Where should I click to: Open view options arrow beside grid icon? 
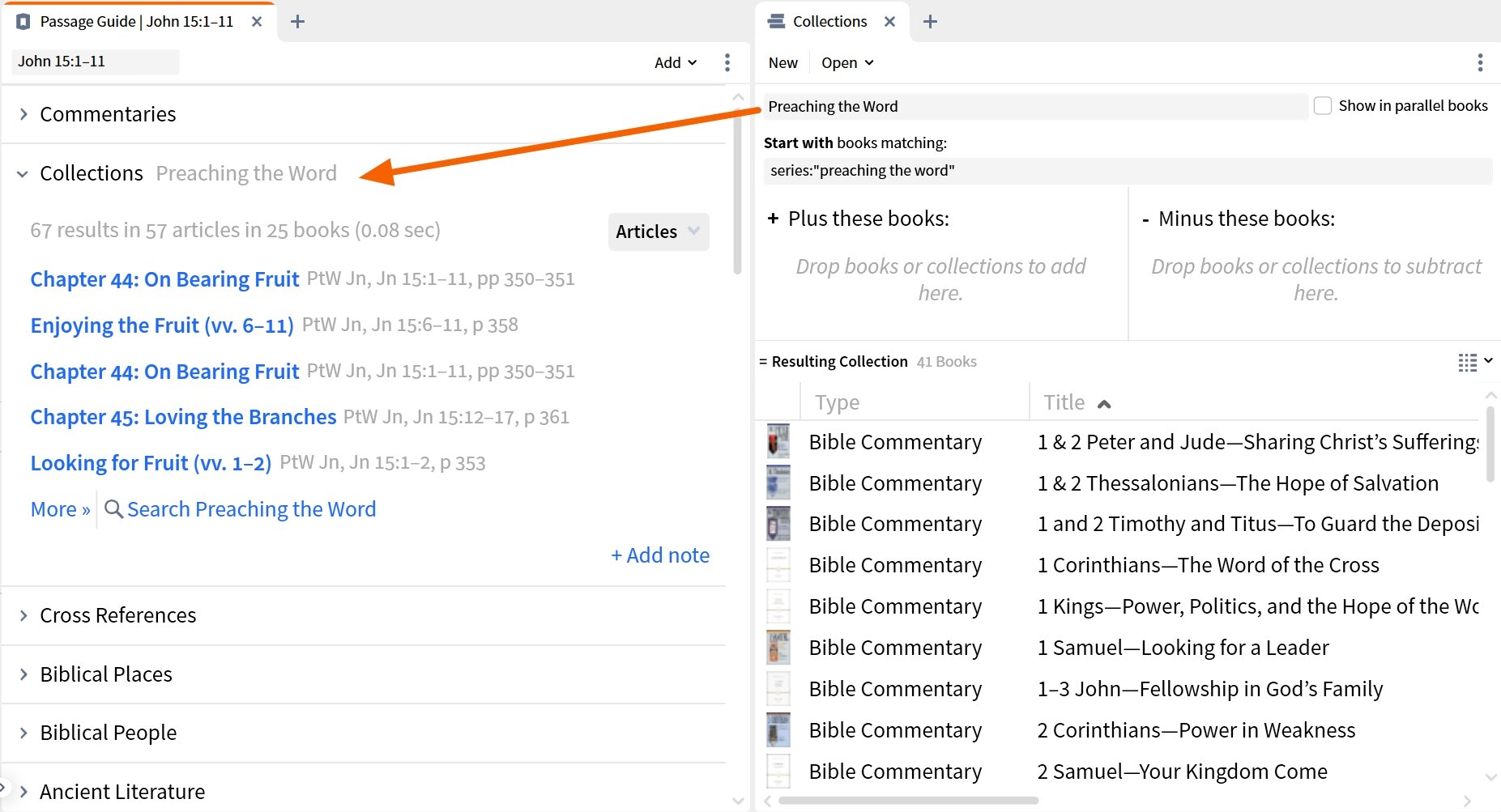point(1488,361)
